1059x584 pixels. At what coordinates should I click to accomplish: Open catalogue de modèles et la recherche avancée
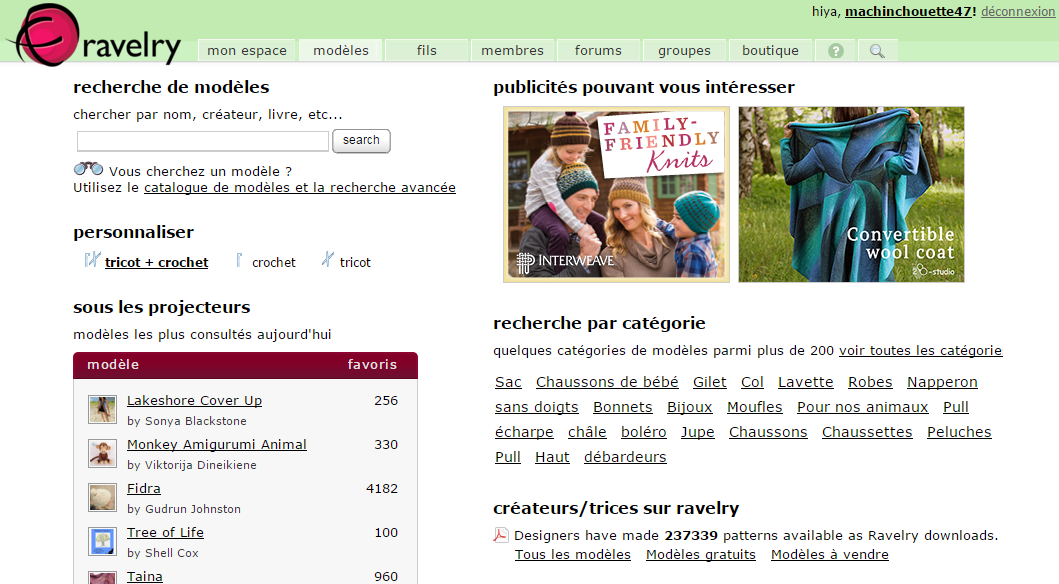pyautogui.click(x=300, y=188)
